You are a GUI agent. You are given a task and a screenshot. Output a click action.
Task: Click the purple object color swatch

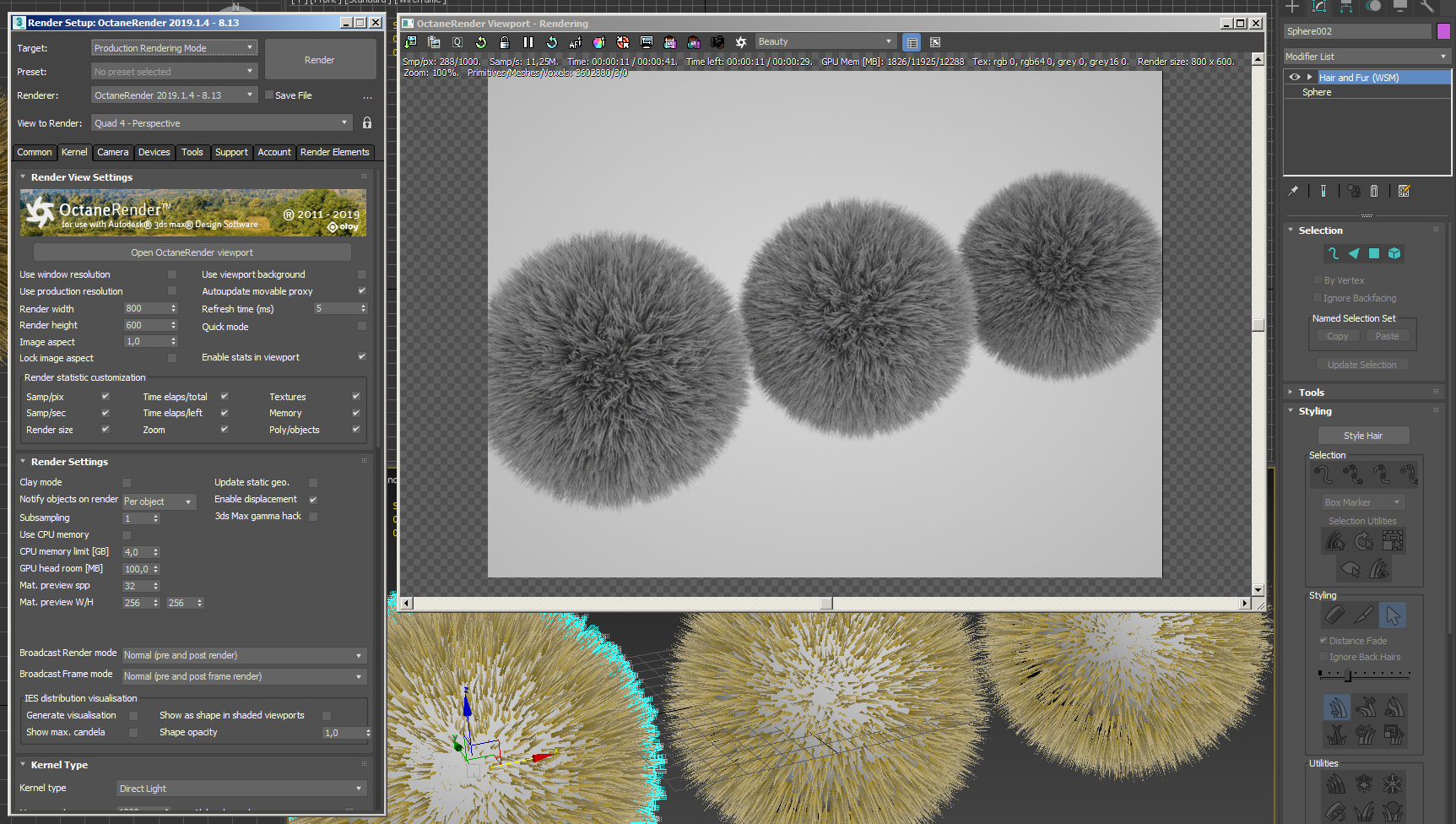click(1443, 31)
